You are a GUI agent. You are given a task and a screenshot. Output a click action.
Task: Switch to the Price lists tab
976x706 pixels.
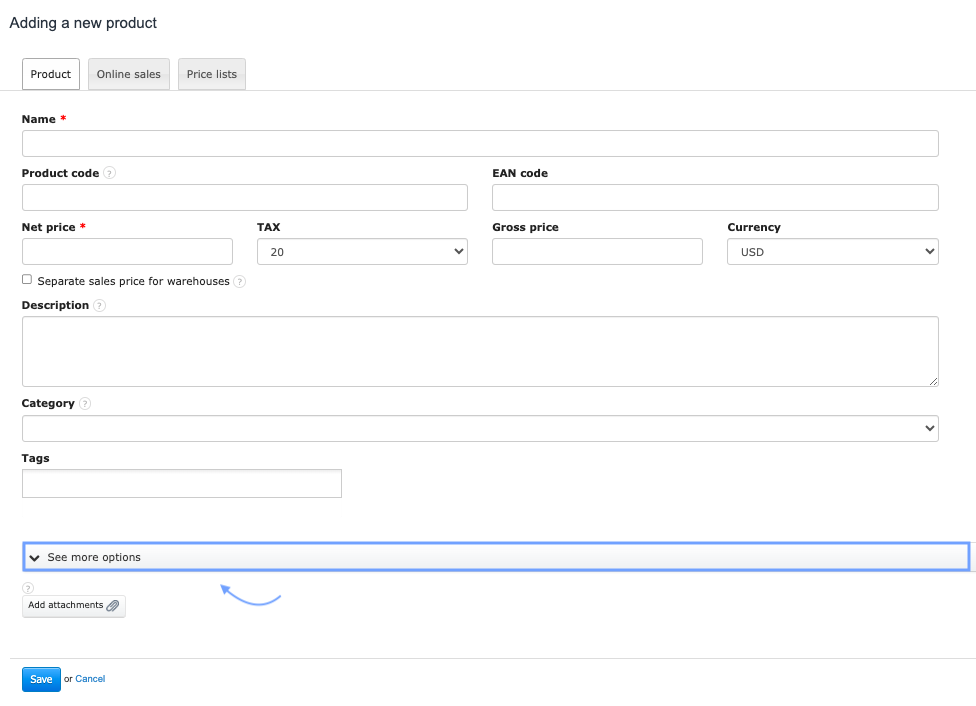coord(212,75)
